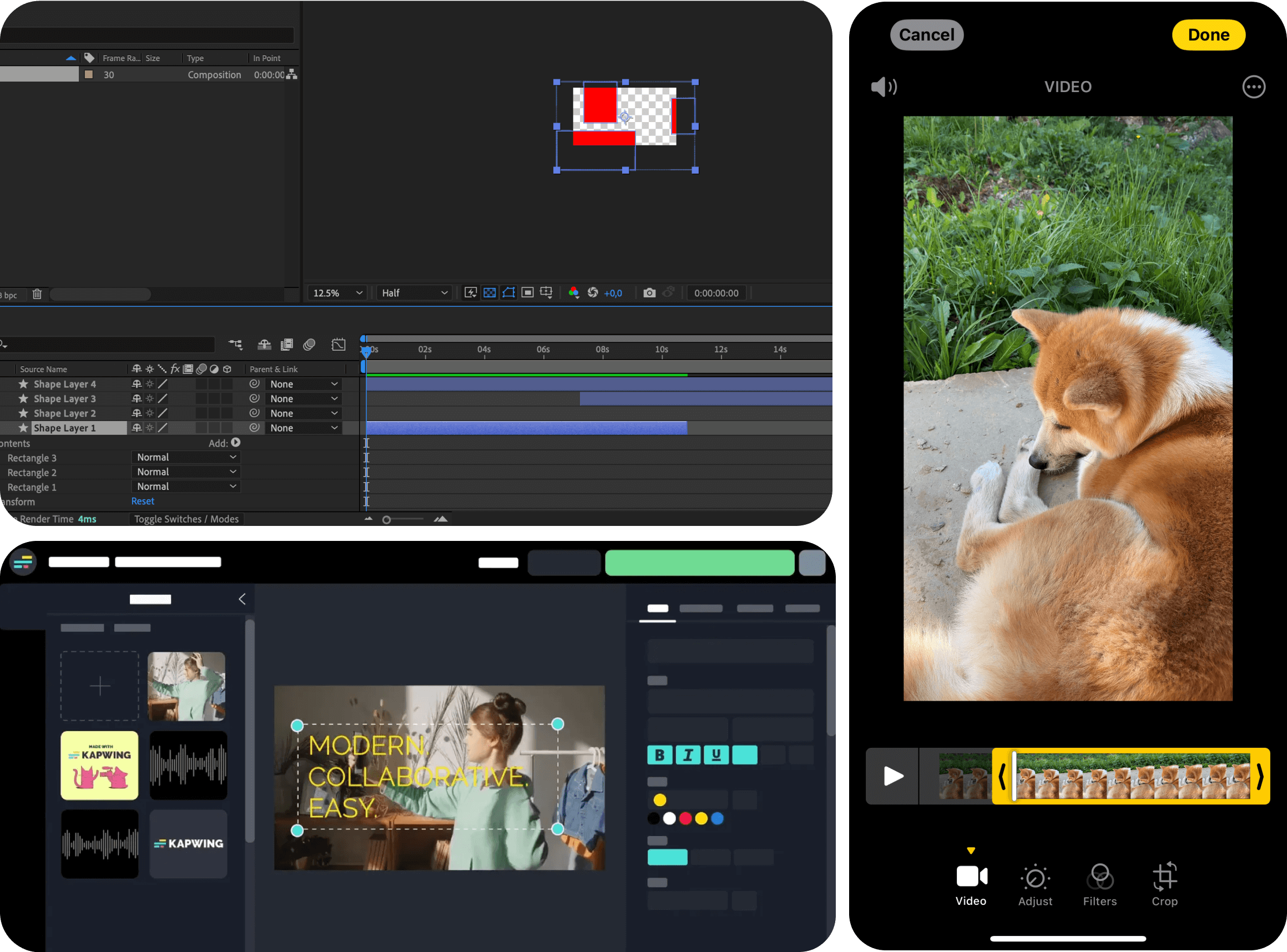Image resolution: width=1287 pixels, height=952 pixels.
Task: Click the audio mute speaker icon
Action: coord(883,87)
